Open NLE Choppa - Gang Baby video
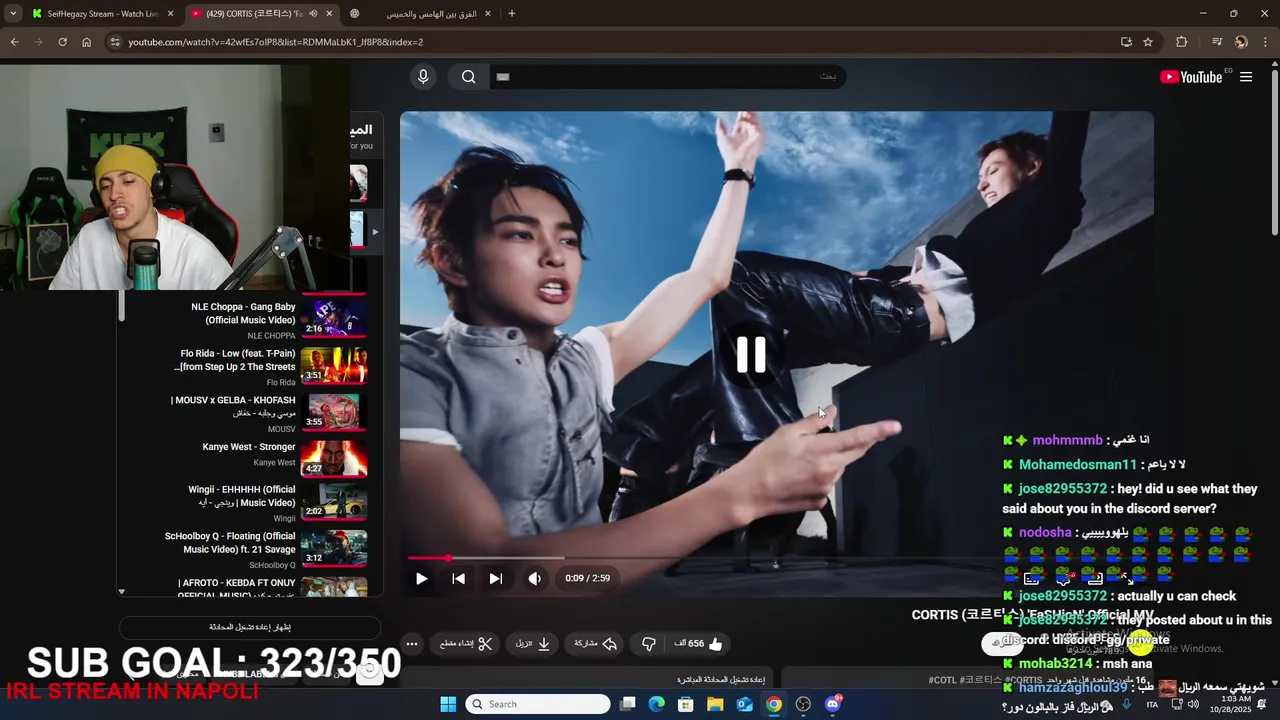Image resolution: width=1280 pixels, height=720 pixels. click(244, 319)
